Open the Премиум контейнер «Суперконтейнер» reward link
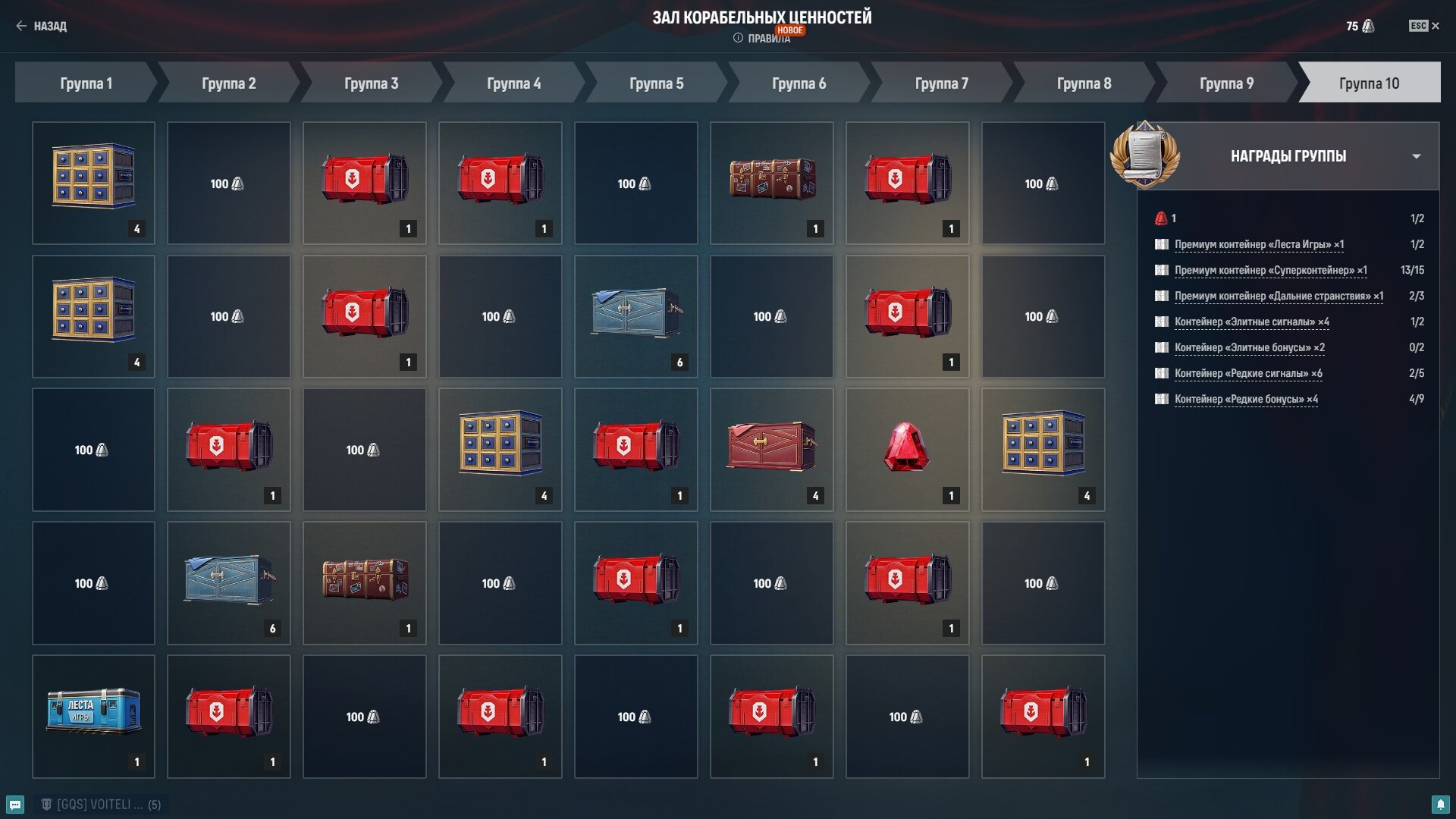Viewport: 1456px width, 819px height. (x=1270, y=270)
